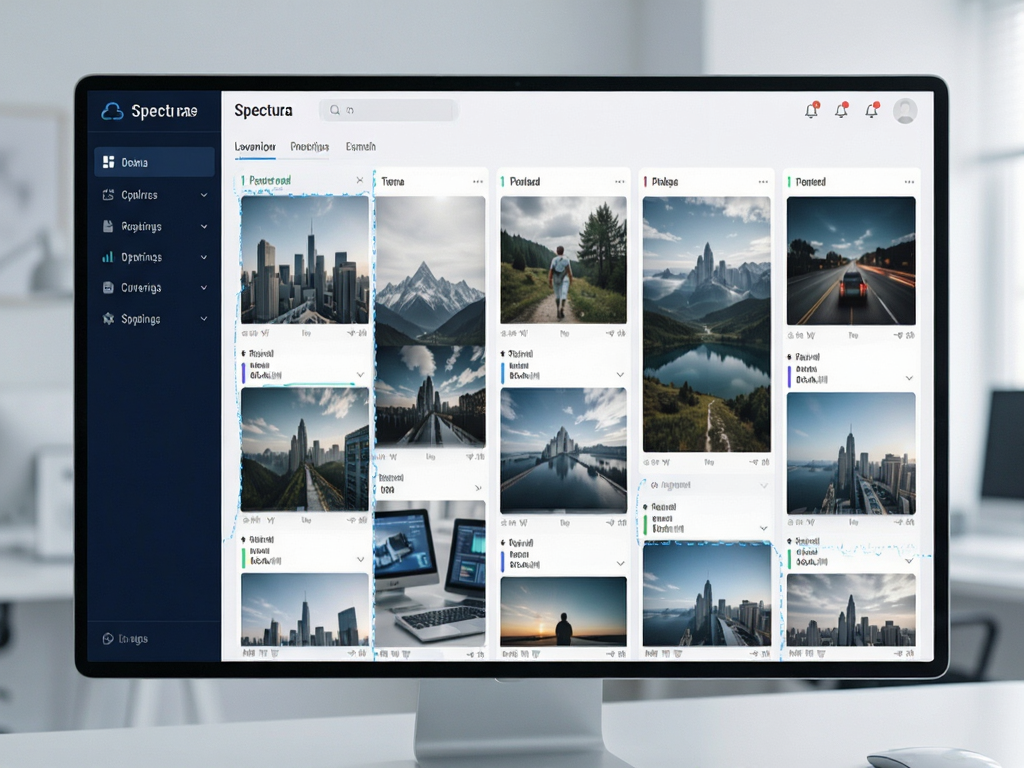
Task: Open the car on highway photo
Action: pyautogui.click(x=851, y=261)
